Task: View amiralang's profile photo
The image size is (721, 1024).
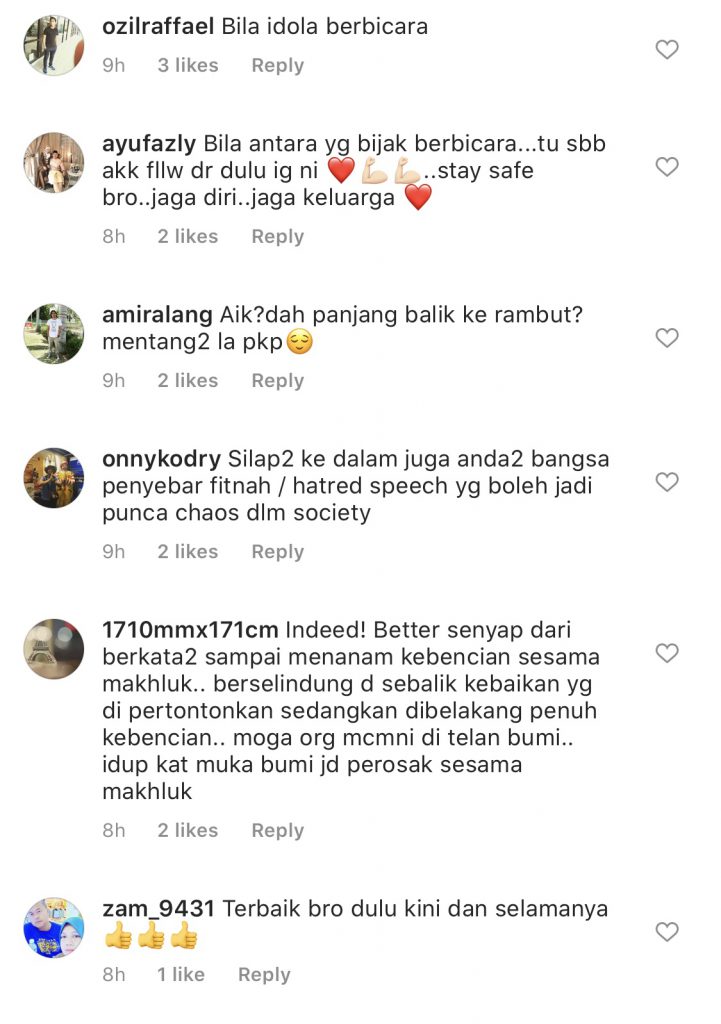Action: coord(54,334)
